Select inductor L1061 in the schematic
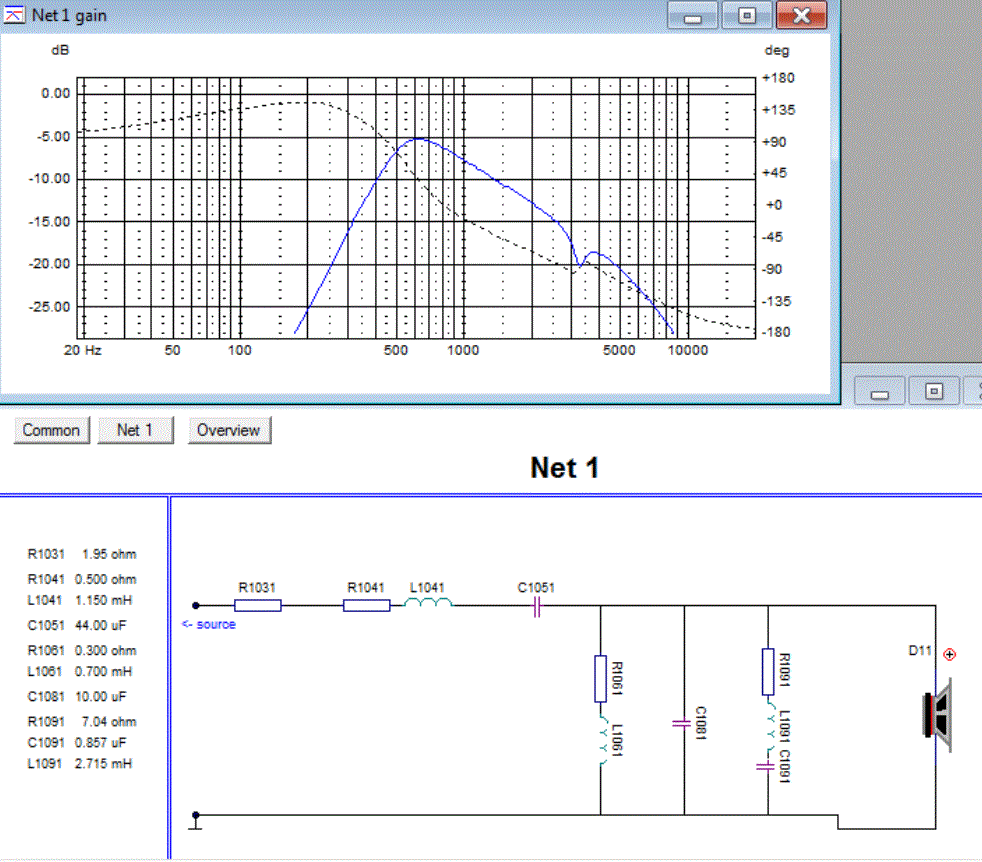The height and width of the screenshot is (862, 982). (x=602, y=739)
